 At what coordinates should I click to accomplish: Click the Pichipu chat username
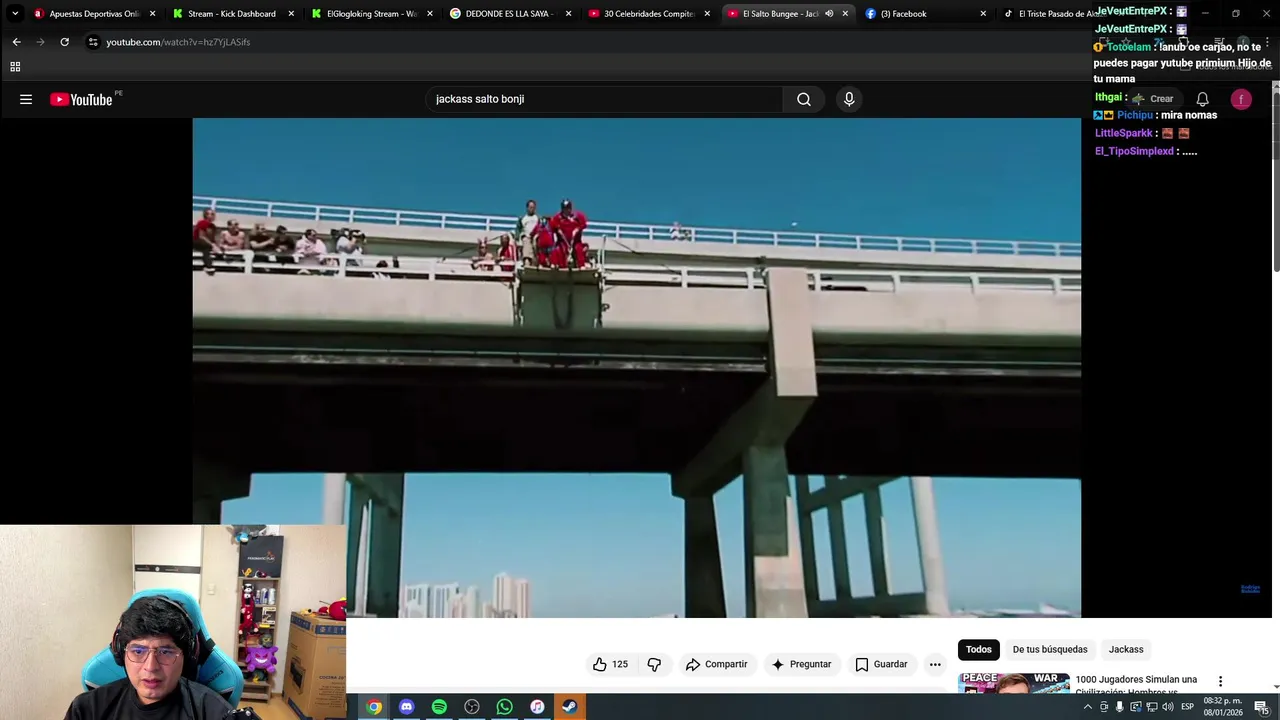[x=1135, y=115]
